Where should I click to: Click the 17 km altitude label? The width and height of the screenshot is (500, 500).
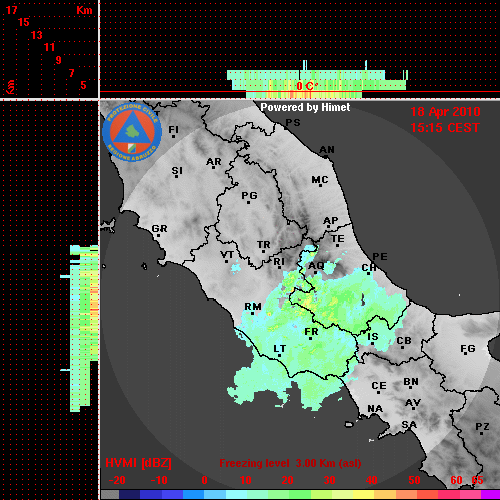[12, 10]
